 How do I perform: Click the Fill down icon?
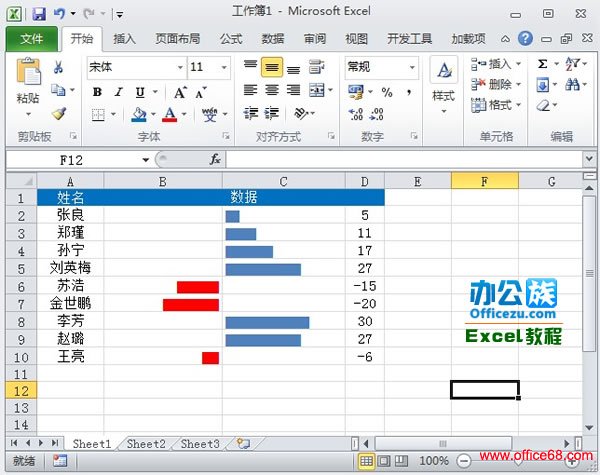543,85
